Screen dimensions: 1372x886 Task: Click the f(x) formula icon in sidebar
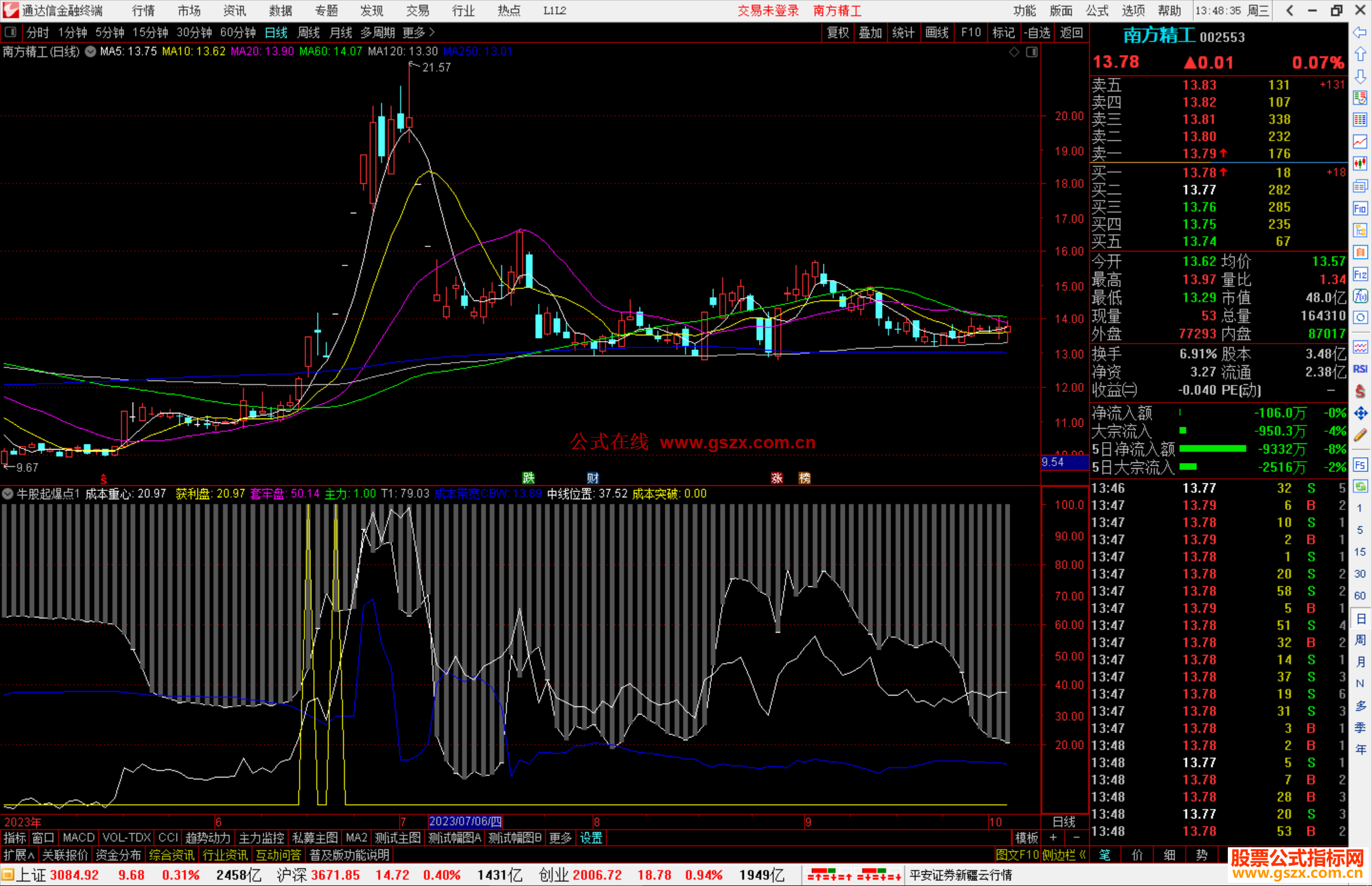pos(1360,296)
